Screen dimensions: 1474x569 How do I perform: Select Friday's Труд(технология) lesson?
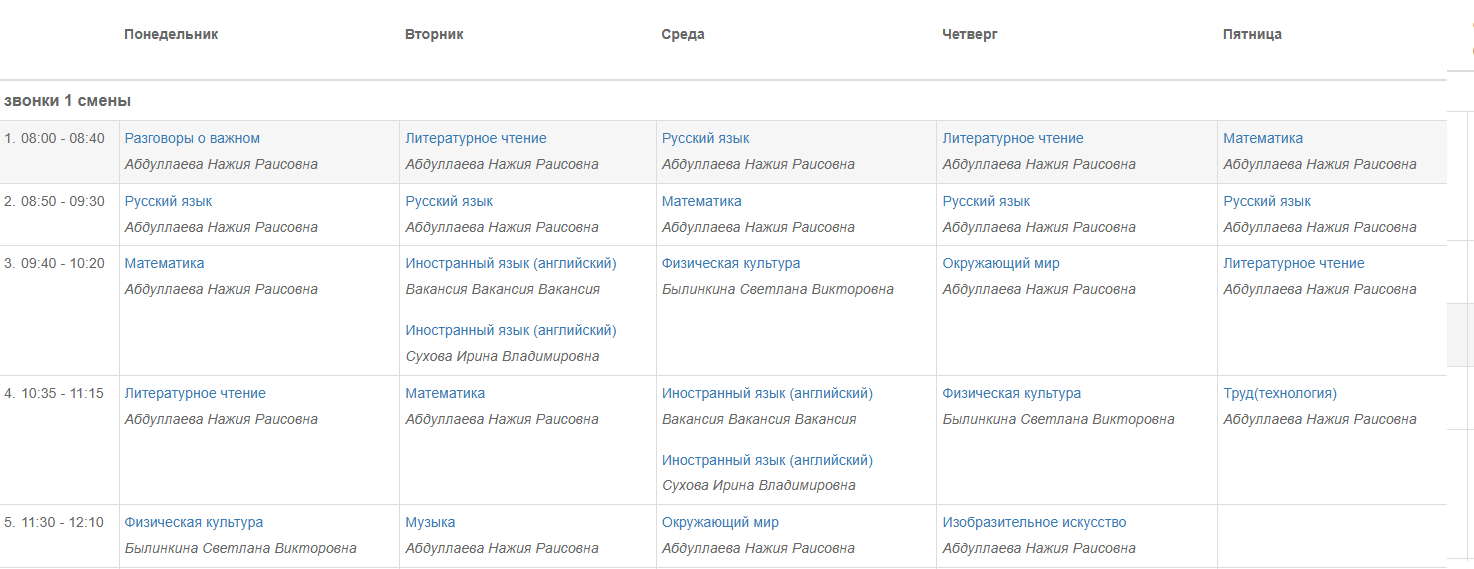1280,393
